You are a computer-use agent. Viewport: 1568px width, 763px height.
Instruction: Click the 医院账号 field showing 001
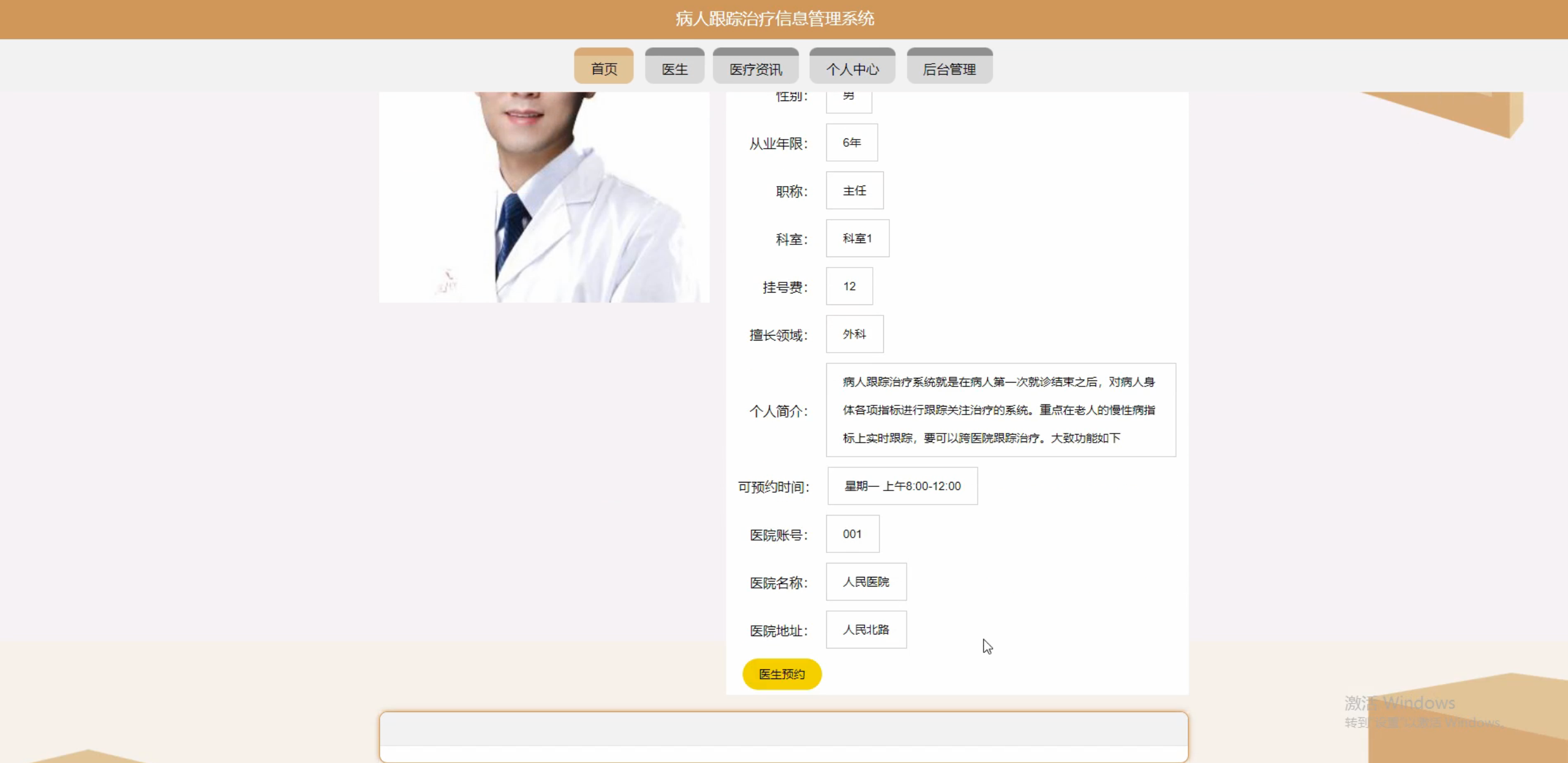(852, 534)
